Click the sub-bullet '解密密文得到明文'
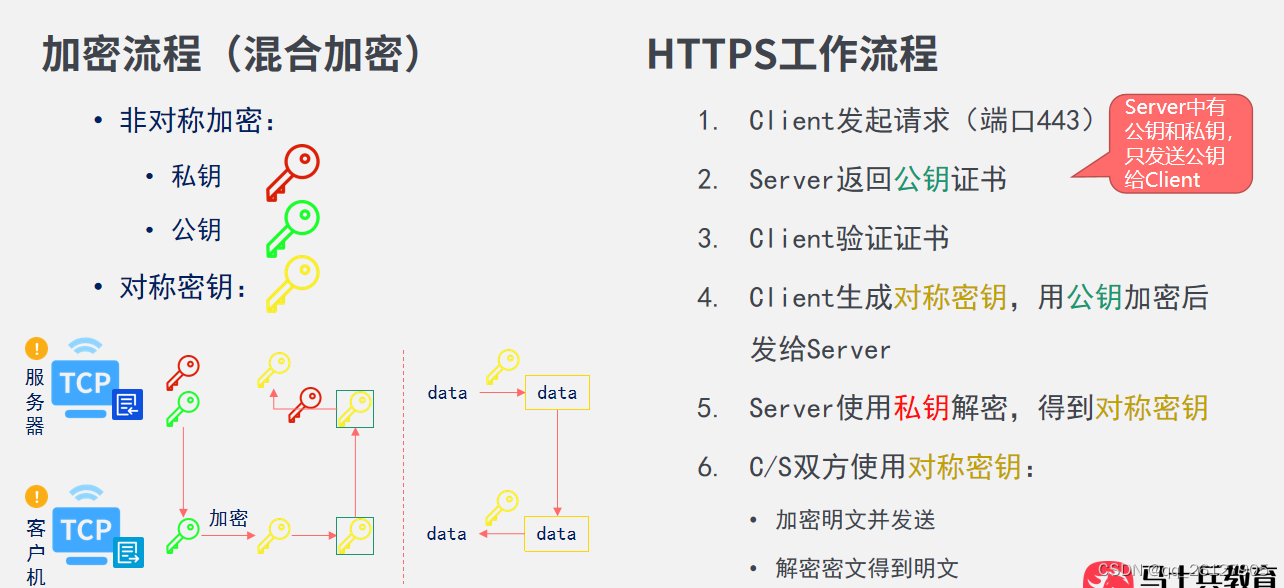1284x588 pixels. point(867,569)
